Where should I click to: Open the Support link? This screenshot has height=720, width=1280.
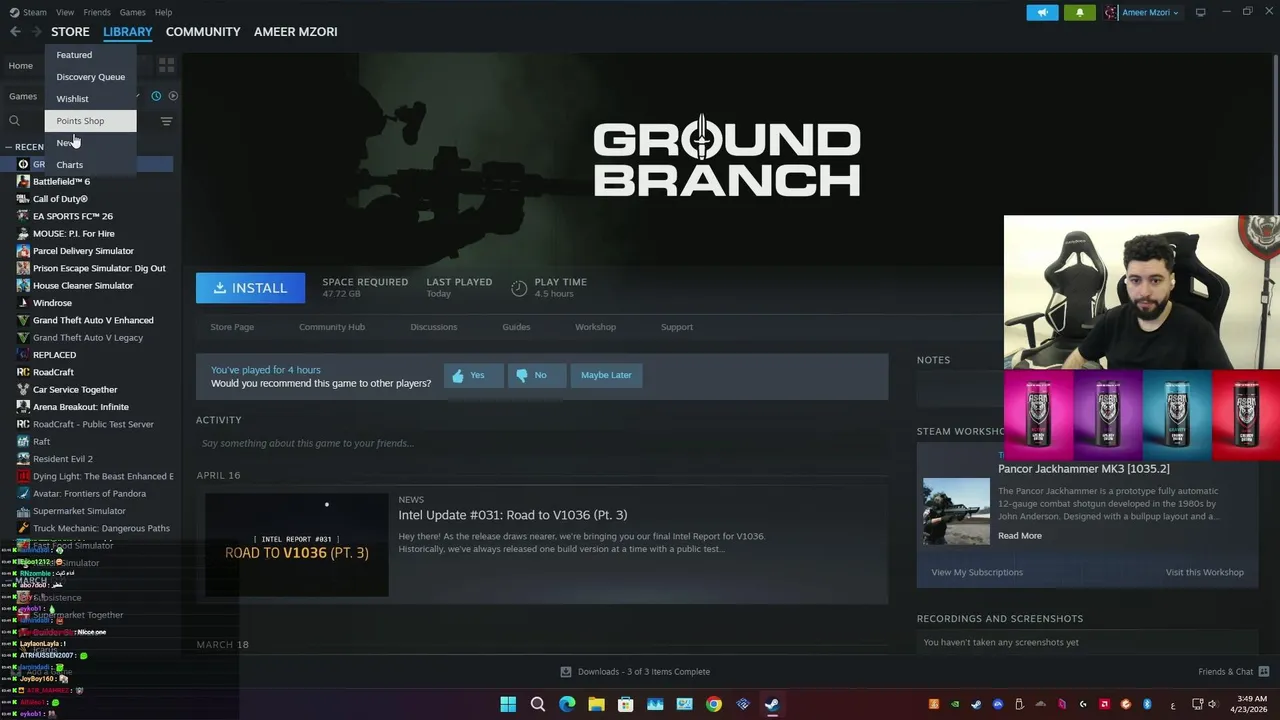click(677, 327)
